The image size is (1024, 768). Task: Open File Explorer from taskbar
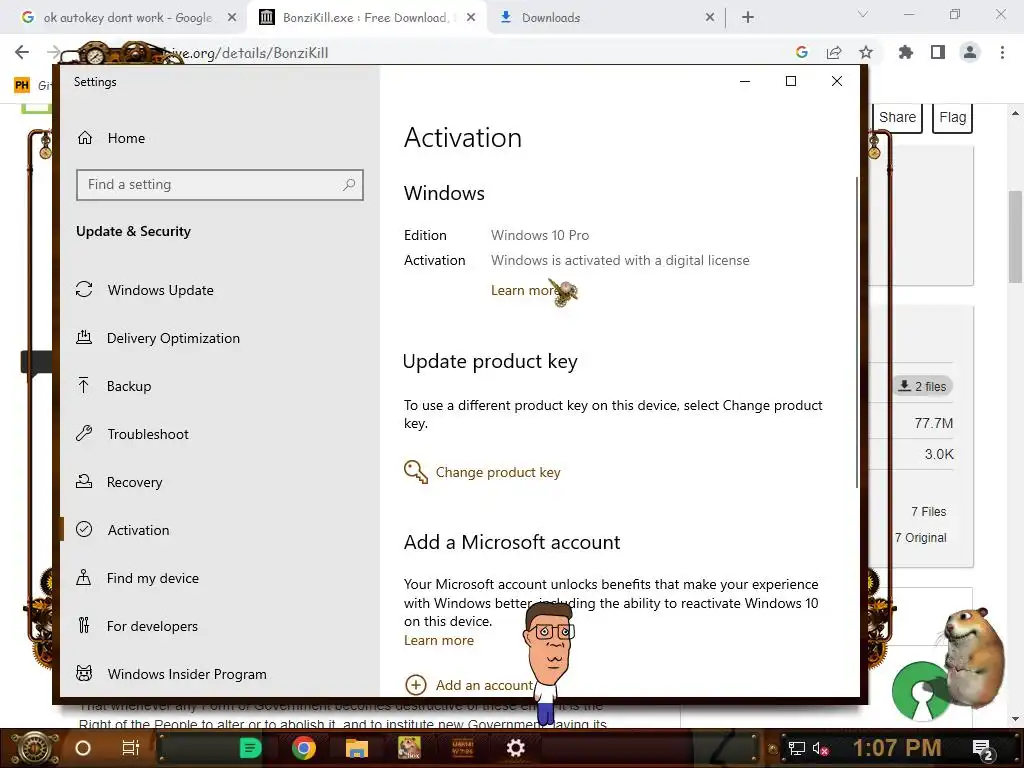(x=357, y=748)
